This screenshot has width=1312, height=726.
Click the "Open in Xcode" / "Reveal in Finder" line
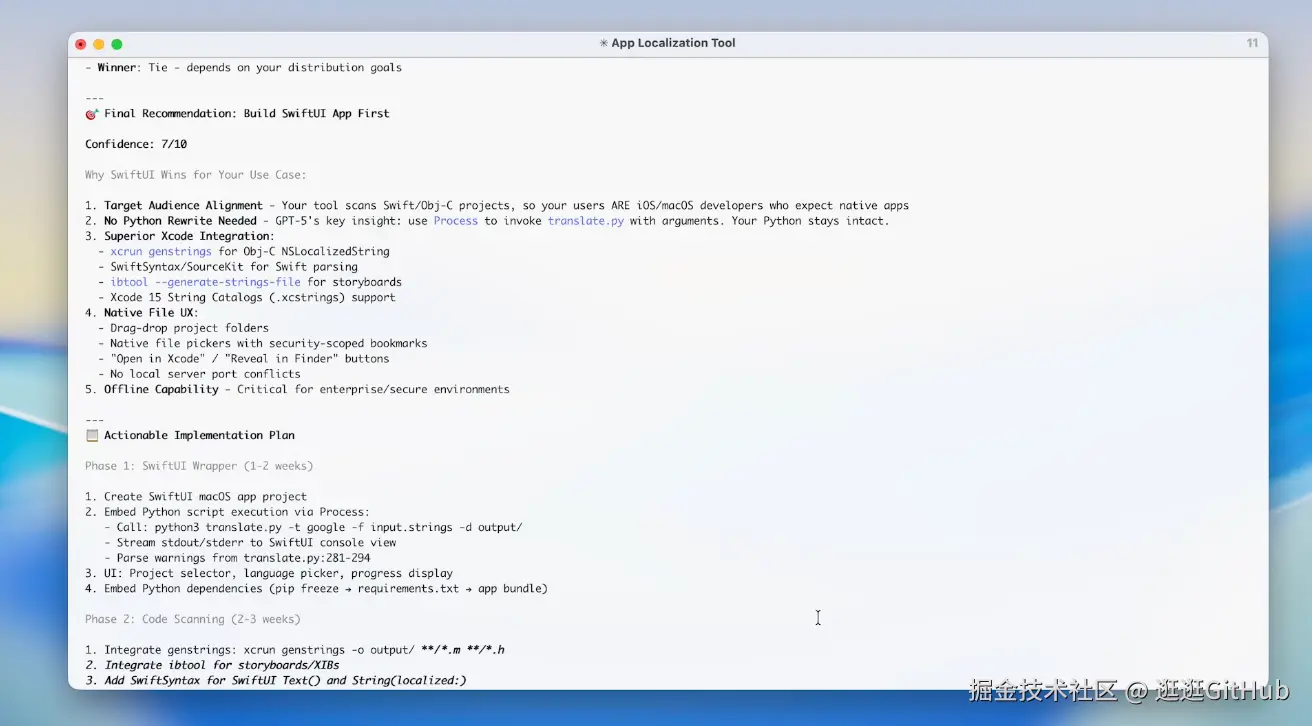click(250, 359)
